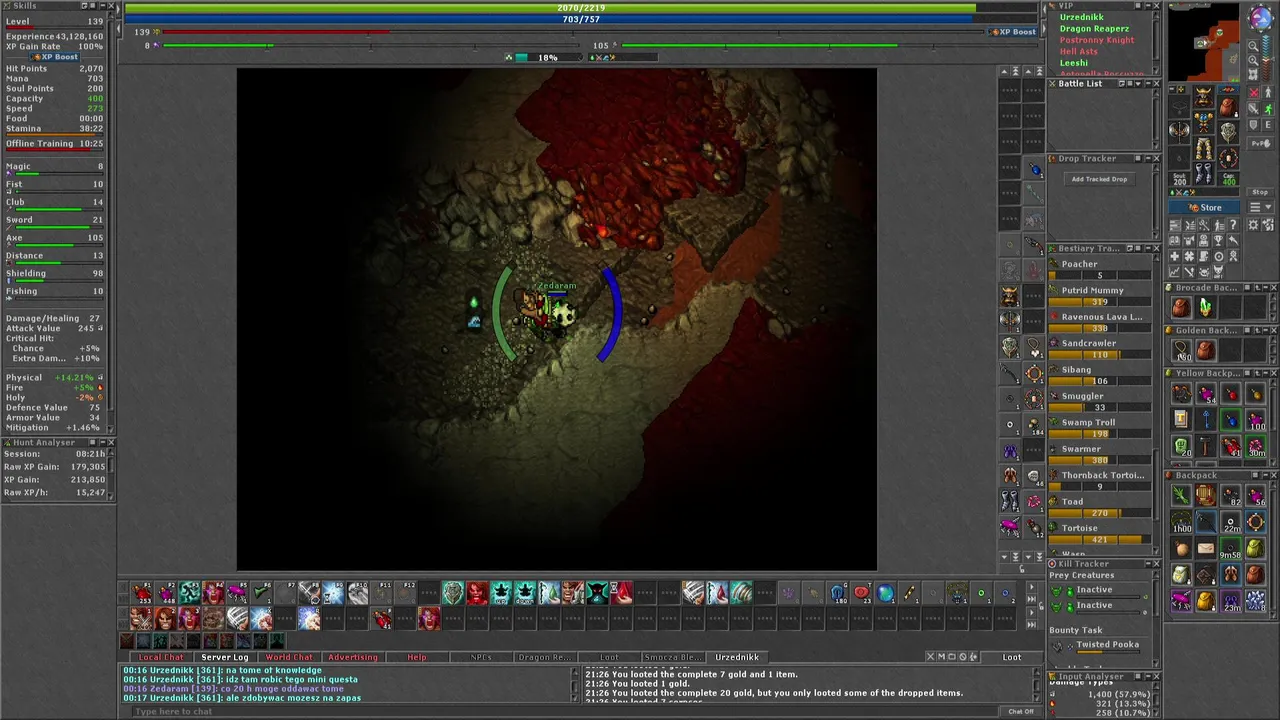Collapse the Yellow Backpack container
Image resolution: width=1280 pixels, height=720 pixels.
pyautogui.click(x=1265, y=373)
